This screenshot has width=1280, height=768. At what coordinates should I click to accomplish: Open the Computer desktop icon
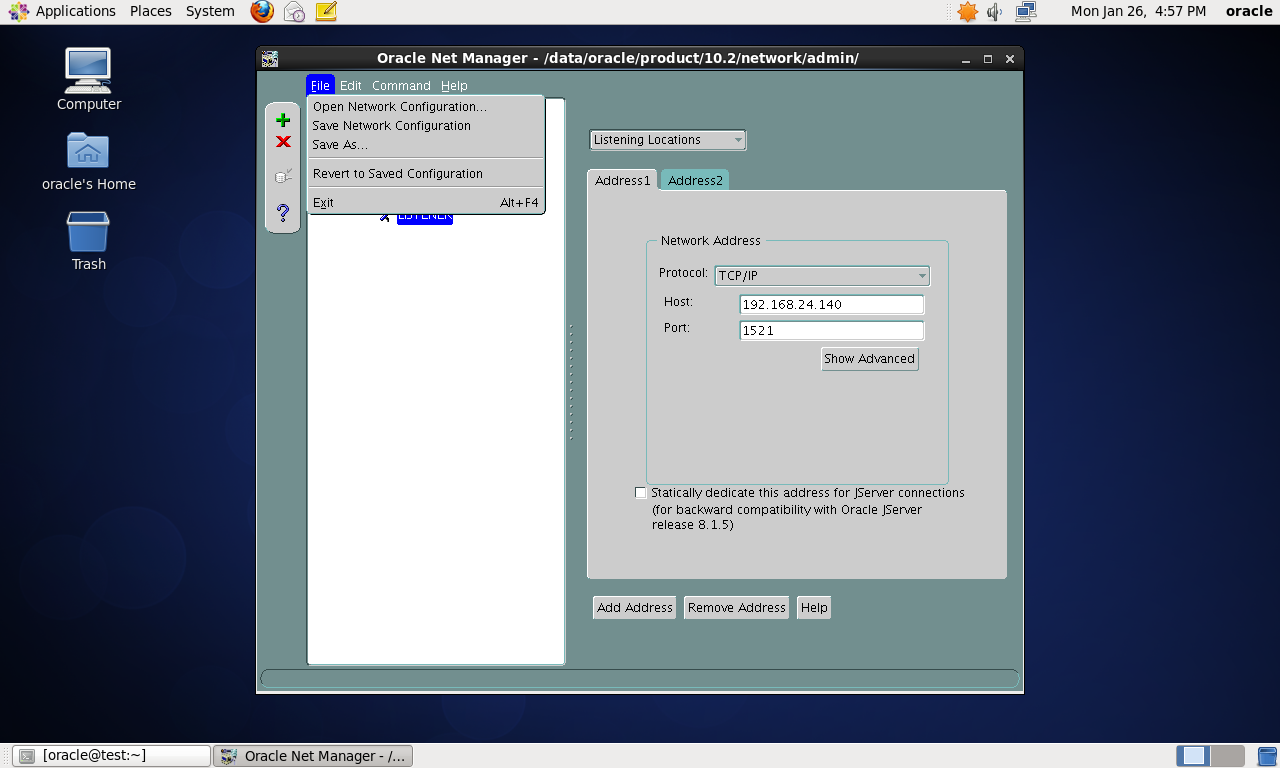[x=88, y=79]
